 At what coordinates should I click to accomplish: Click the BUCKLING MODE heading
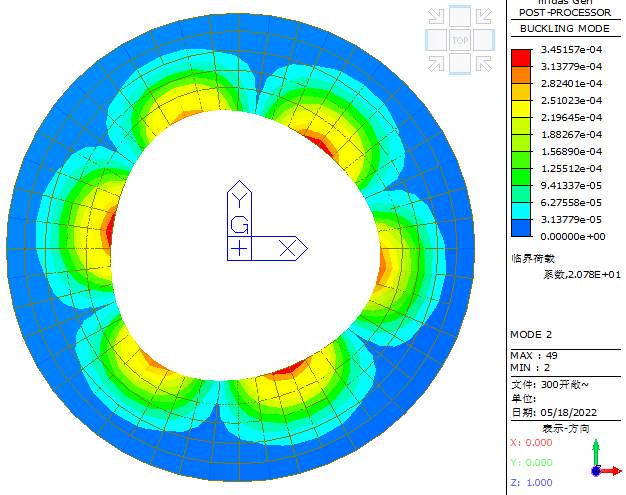(565, 29)
